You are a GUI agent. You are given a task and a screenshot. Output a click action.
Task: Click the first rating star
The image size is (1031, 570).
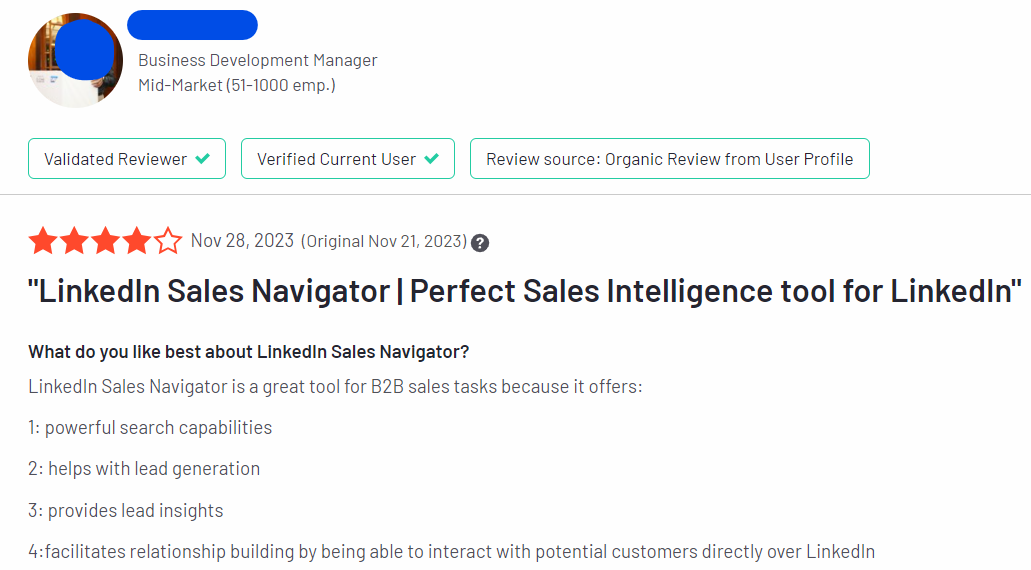click(x=42, y=241)
